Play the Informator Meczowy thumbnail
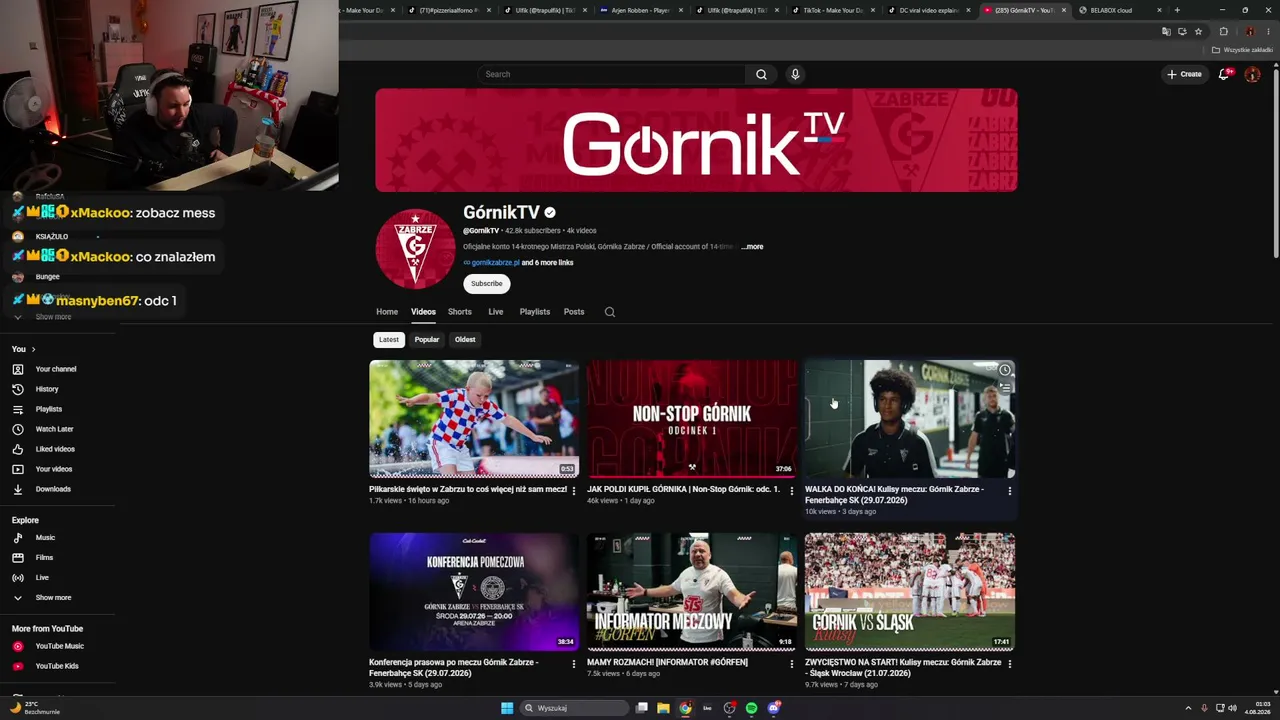The height and width of the screenshot is (720, 1280). 692,592
